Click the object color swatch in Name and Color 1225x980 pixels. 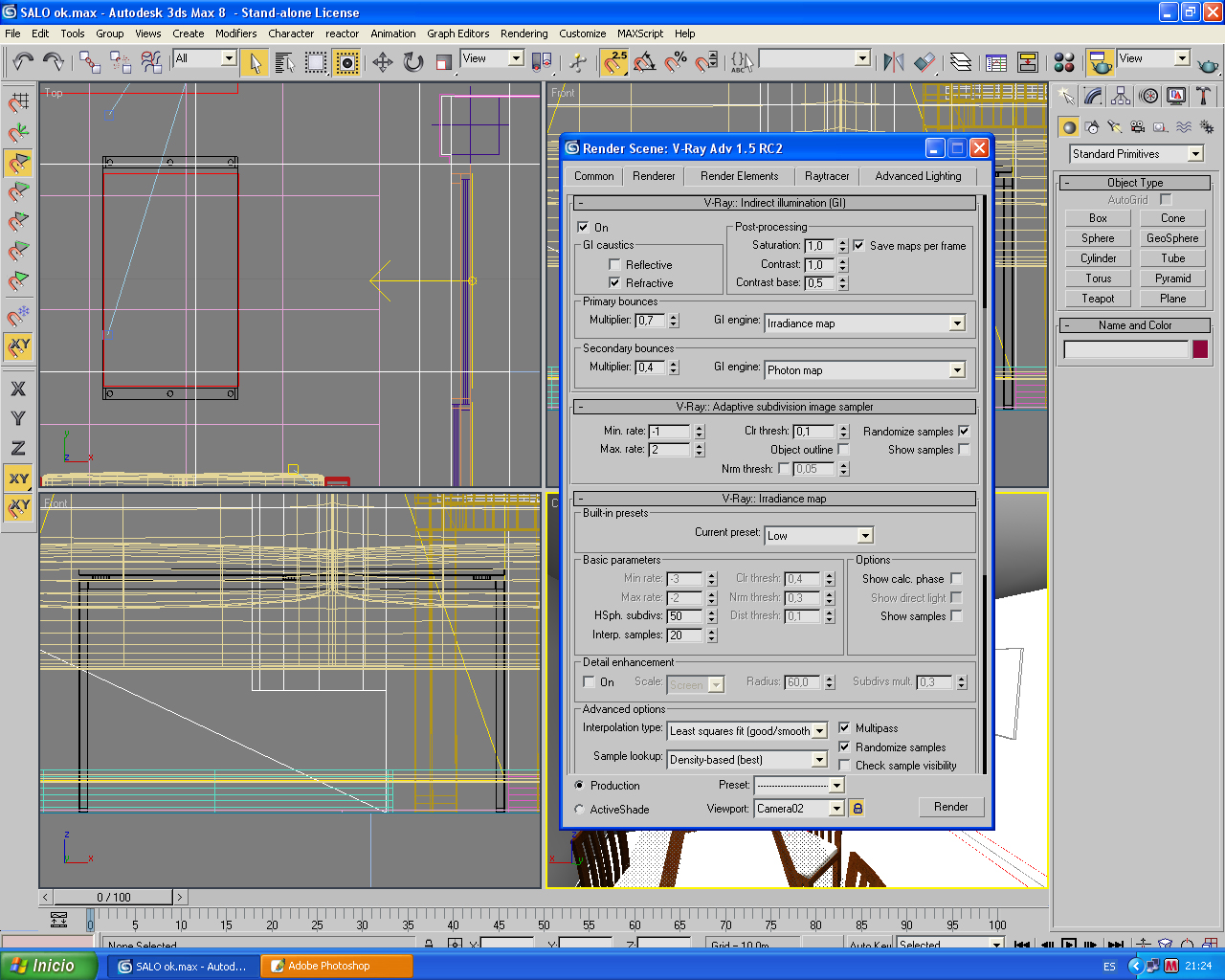coord(1200,349)
